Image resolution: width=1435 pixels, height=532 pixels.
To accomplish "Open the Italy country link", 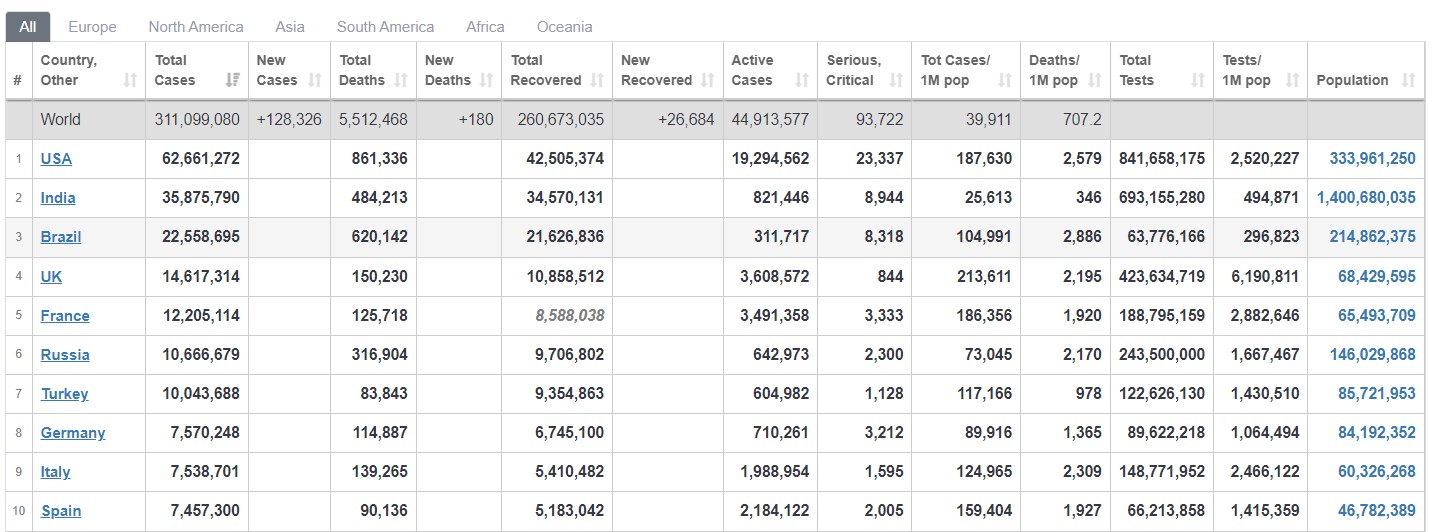I will coord(55,471).
